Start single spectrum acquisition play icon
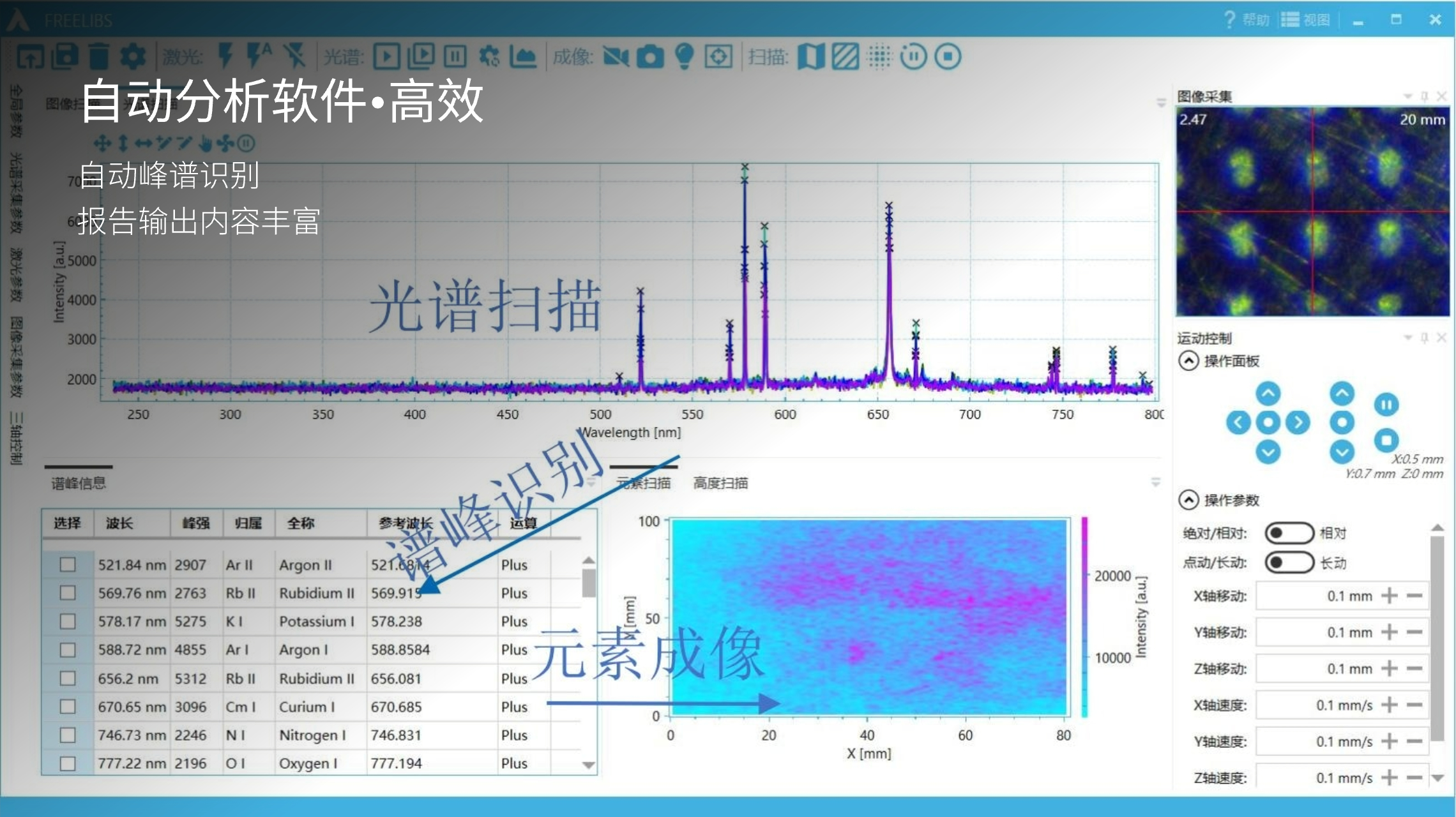Screen dimensions: 1456x817 [x=386, y=57]
